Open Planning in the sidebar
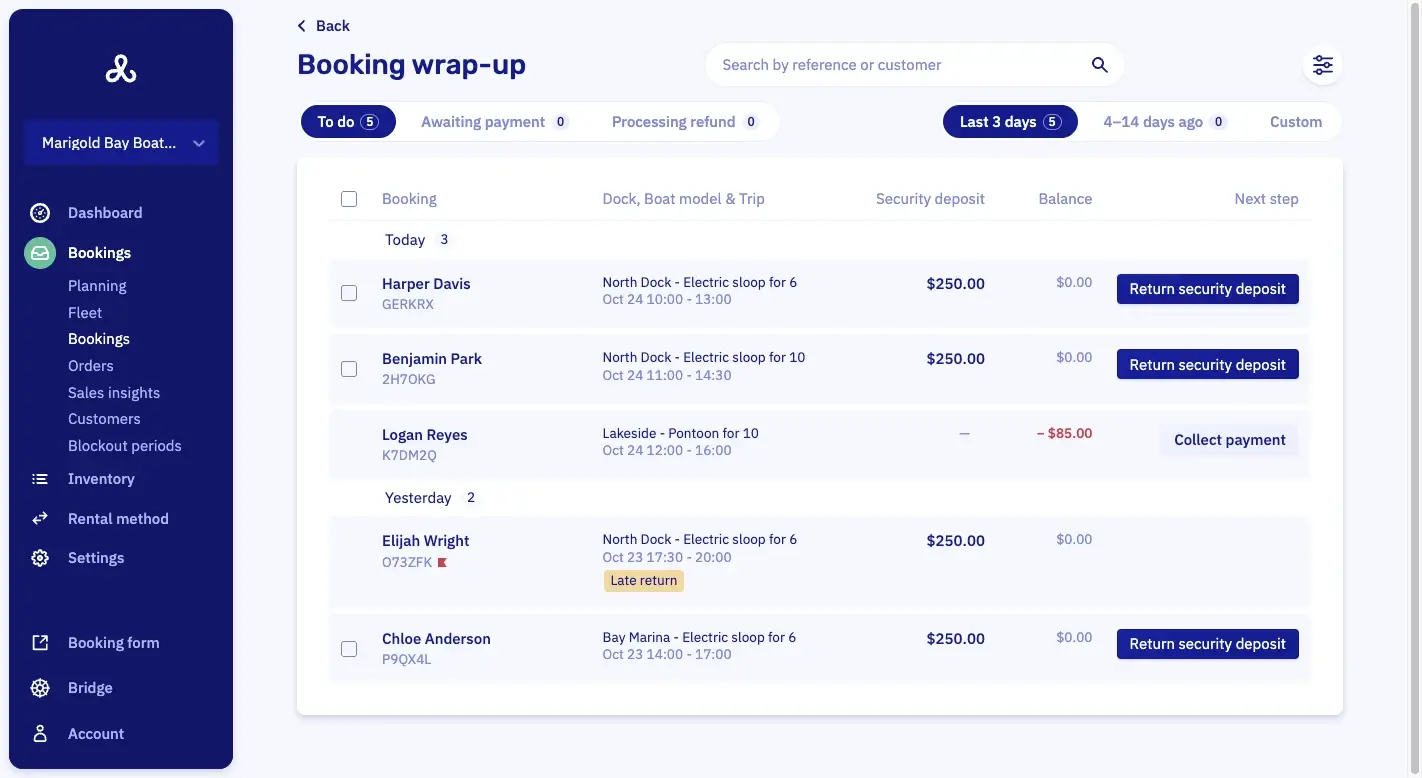This screenshot has height=778, width=1422. 97,286
